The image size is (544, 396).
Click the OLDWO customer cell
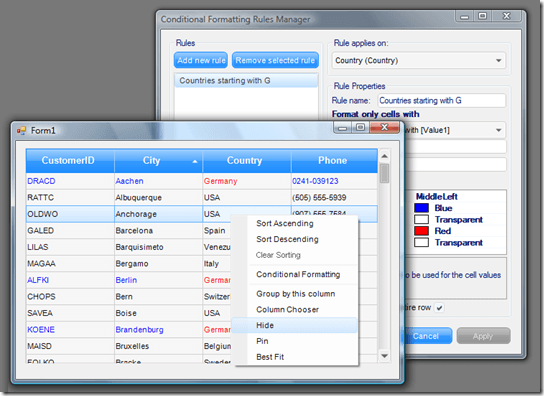(x=70, y=214)
